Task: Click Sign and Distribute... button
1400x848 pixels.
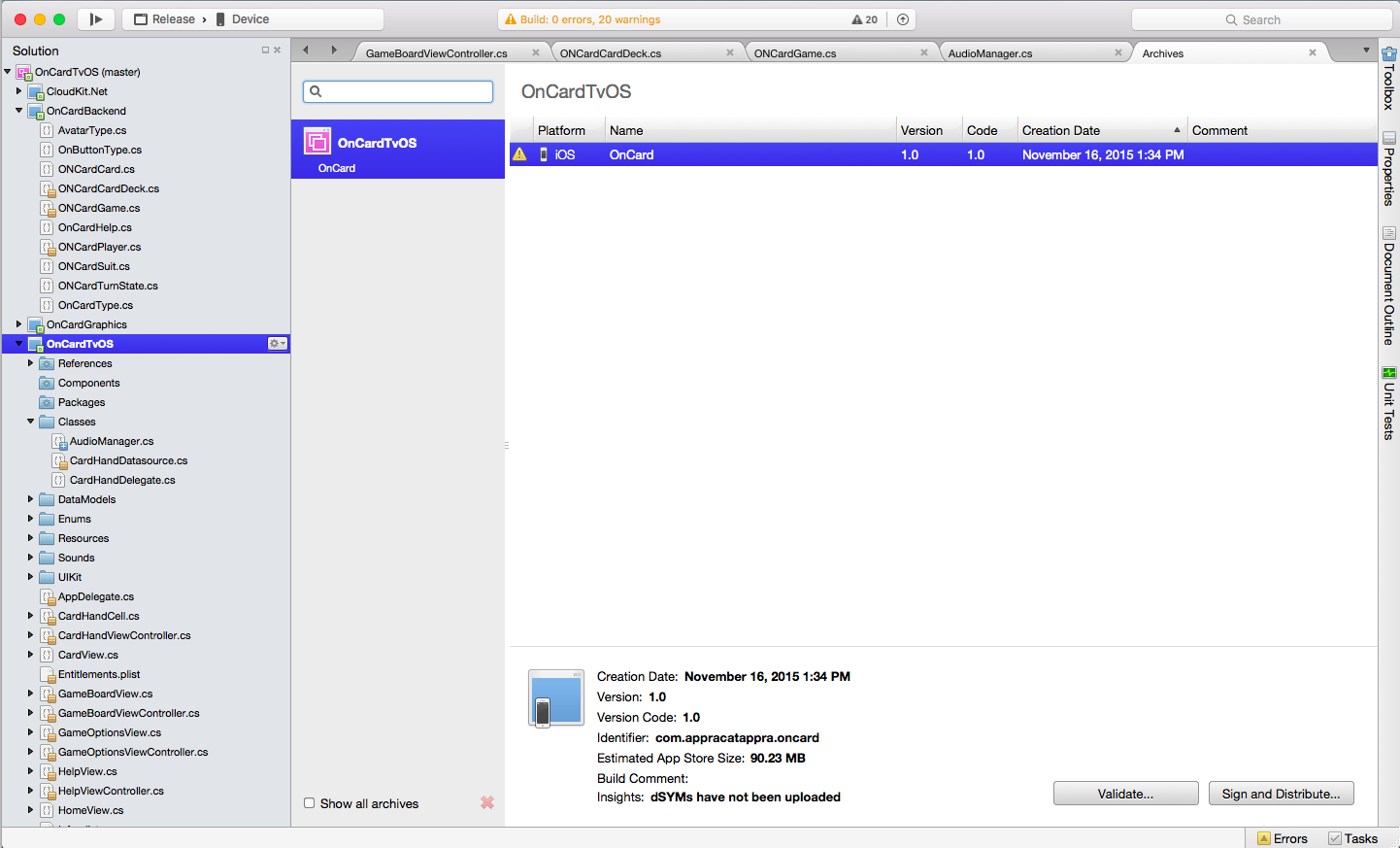Action: (x=1282, y=794)
